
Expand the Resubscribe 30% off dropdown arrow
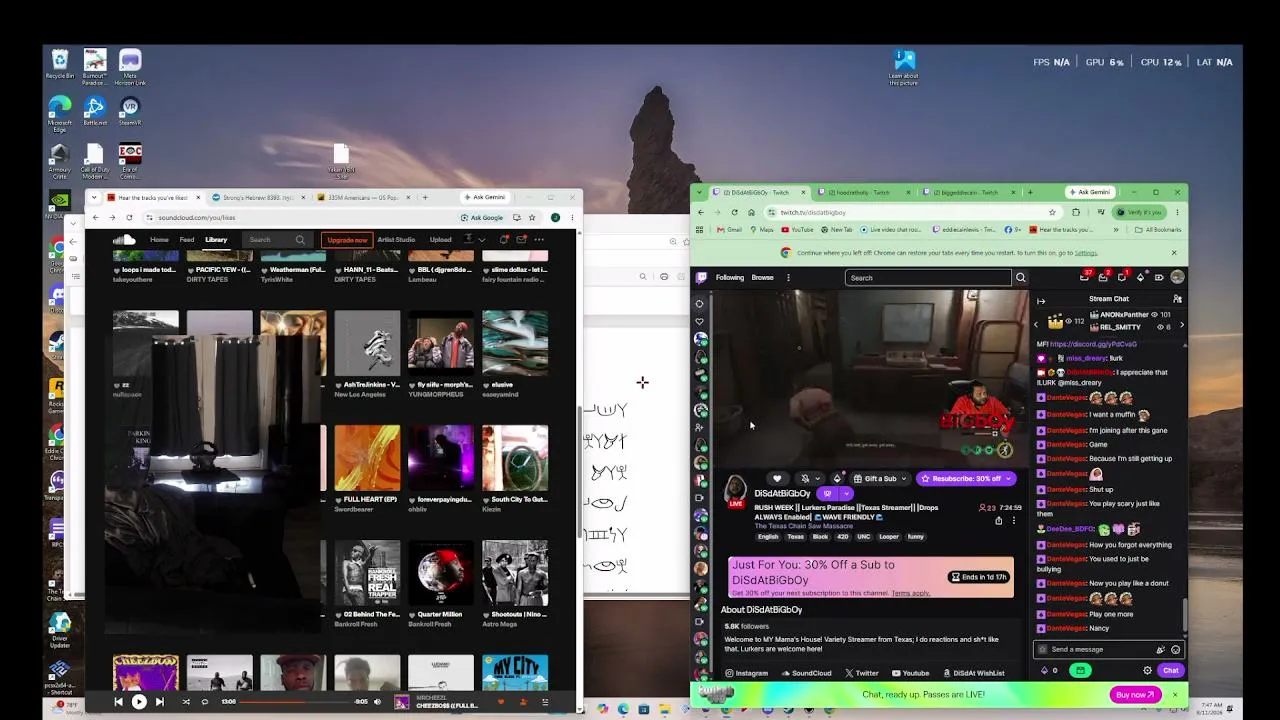coord(1008,479)
